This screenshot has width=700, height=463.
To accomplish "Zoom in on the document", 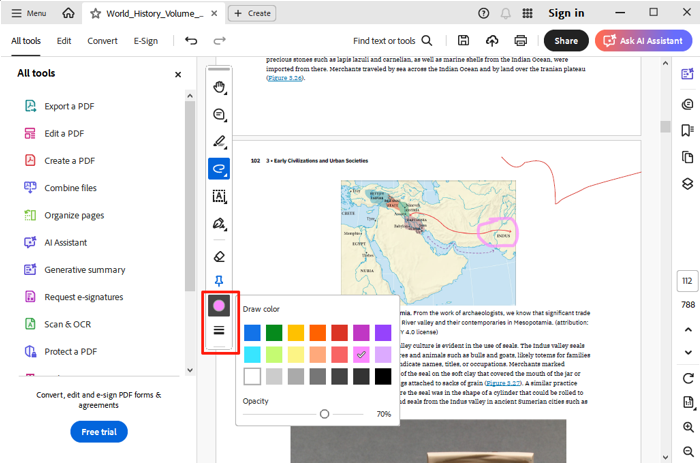I will click(688, 427).
